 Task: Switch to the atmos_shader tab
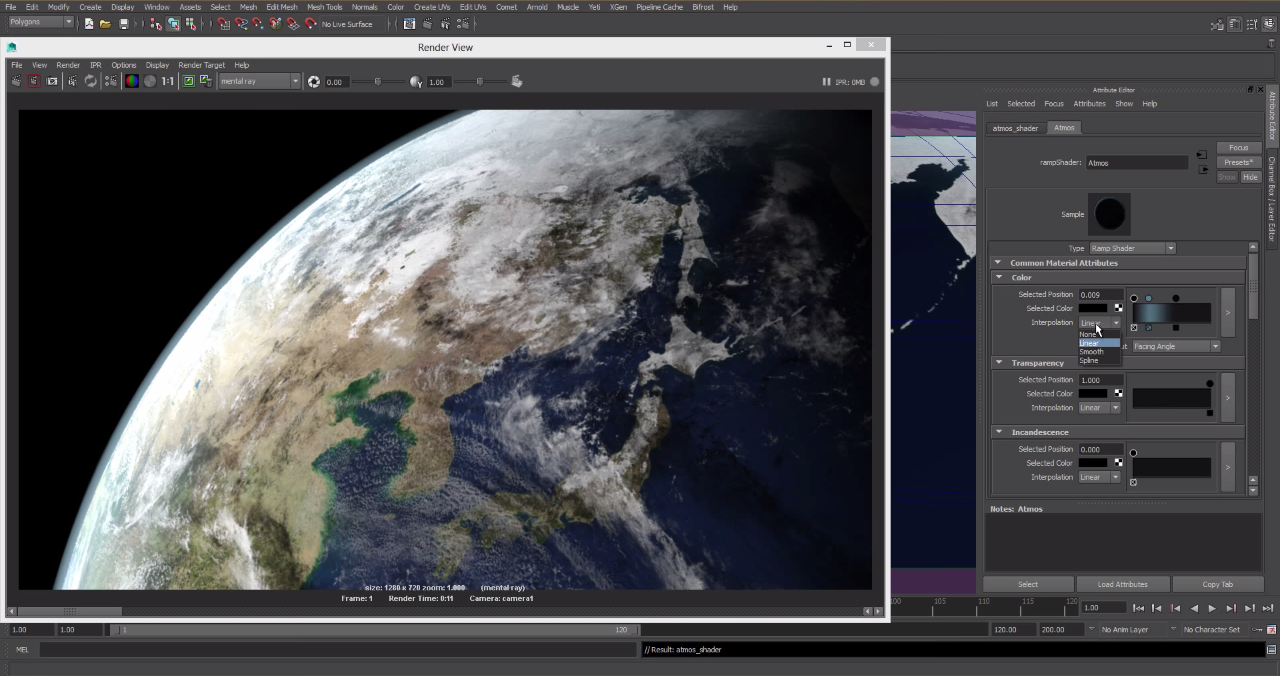tap(1014, 128)
